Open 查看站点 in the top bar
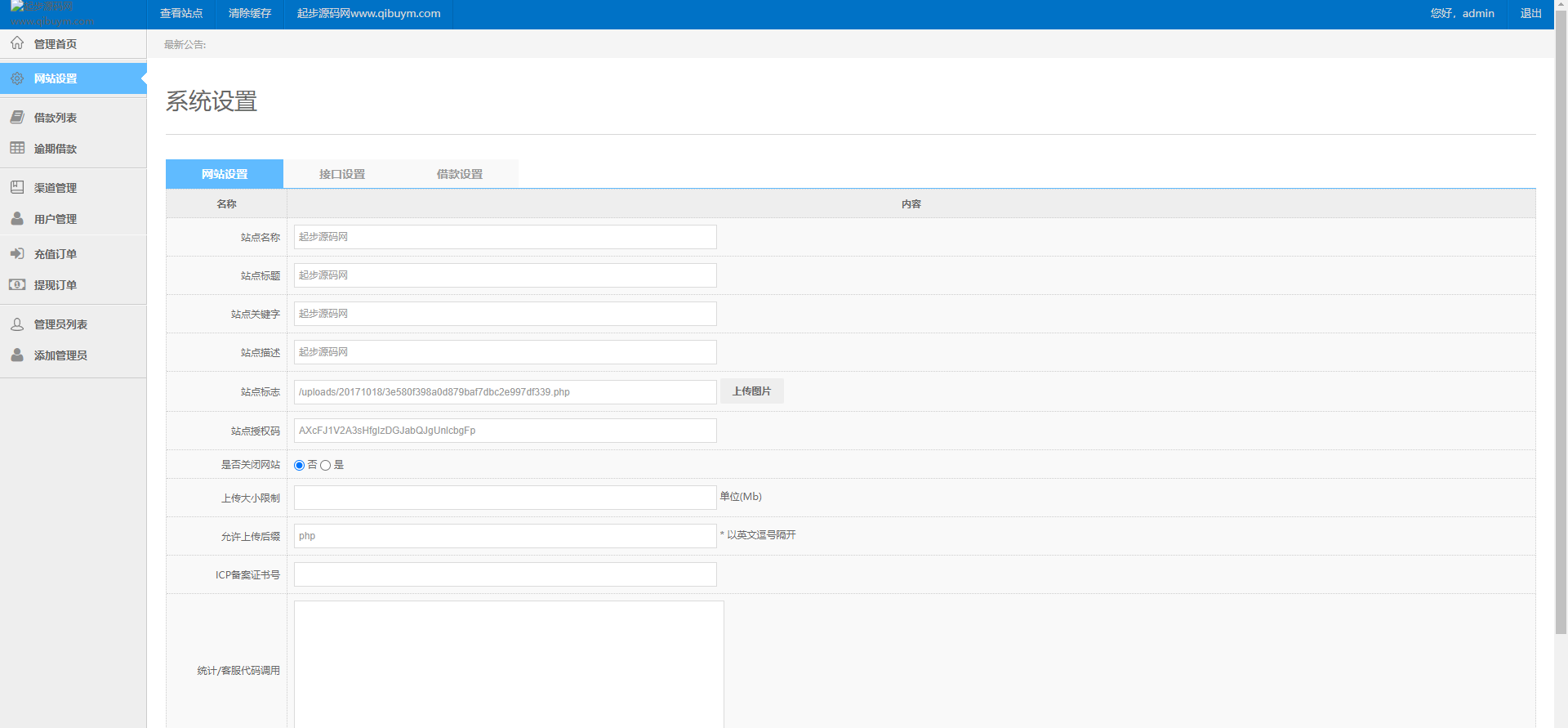The width and height of the screenshot is (1568, 728). 181,14
